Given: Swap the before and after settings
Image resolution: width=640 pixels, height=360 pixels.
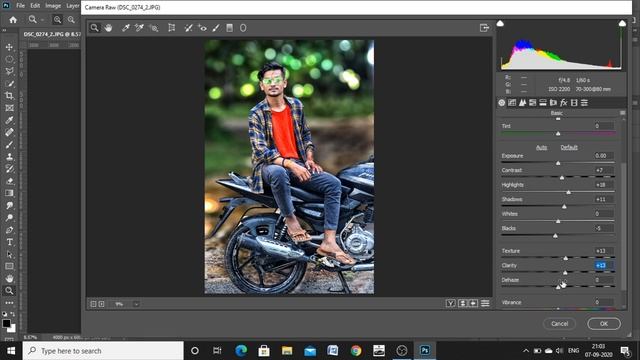Looking at the screenshot, I should pyautogui.click(x=462, y=303).
